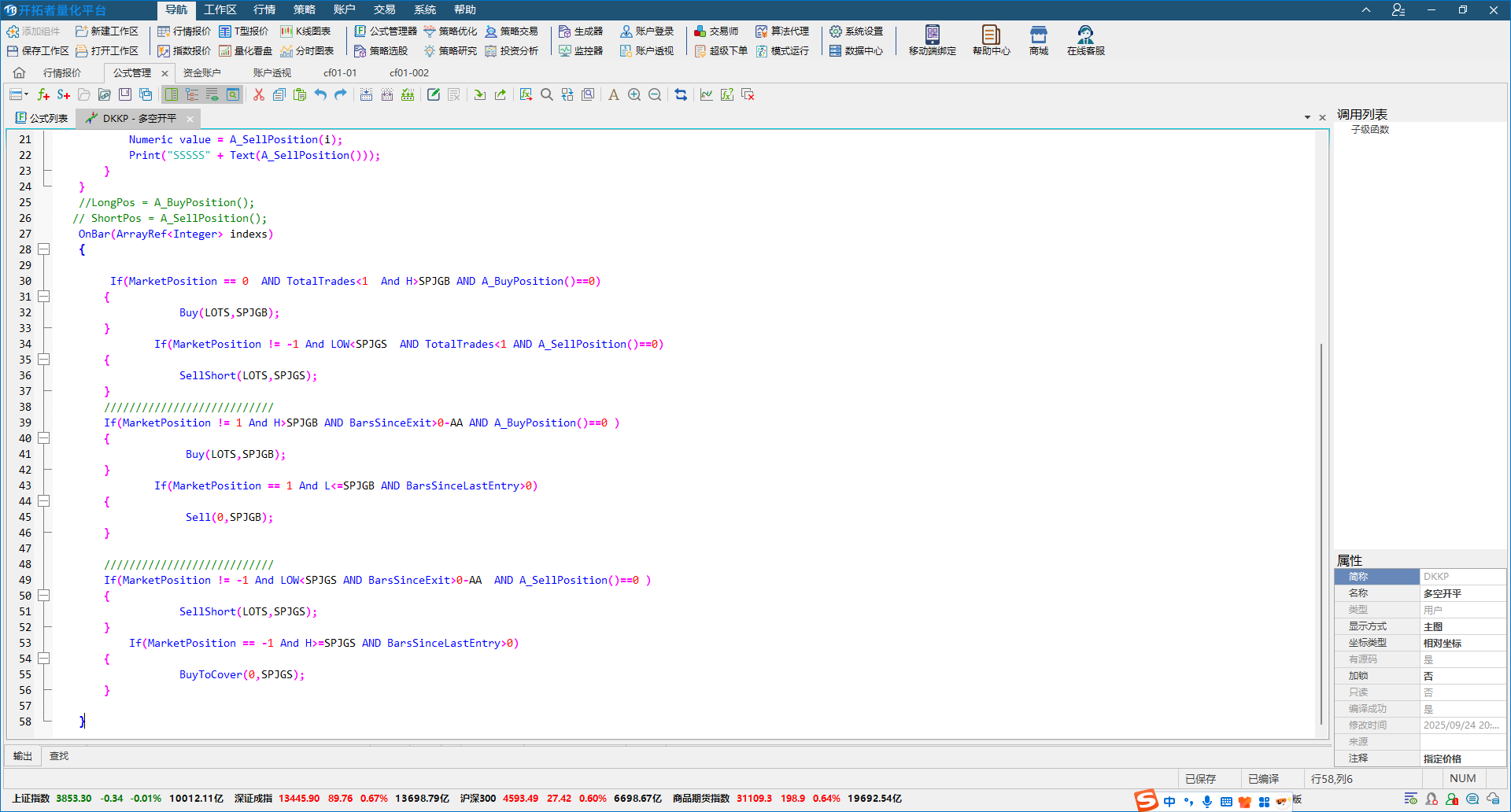
Task: Click the cut (scissors) icon in editor toolbar
Action: tap(258, 94)
